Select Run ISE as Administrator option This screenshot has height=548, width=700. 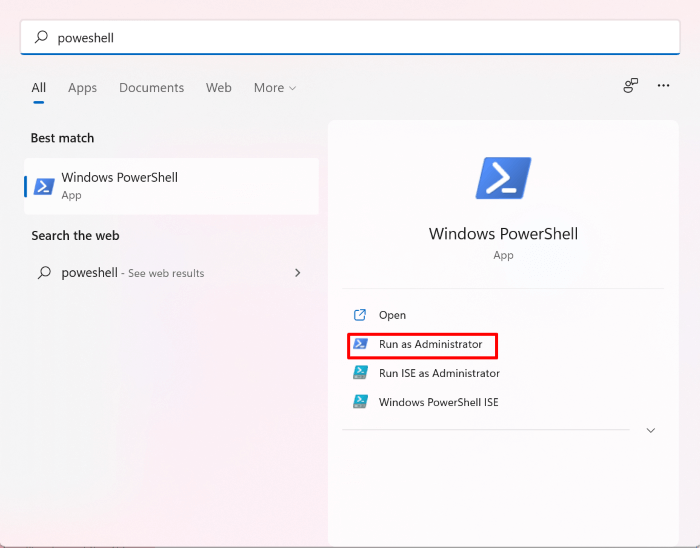pos(439,373)
